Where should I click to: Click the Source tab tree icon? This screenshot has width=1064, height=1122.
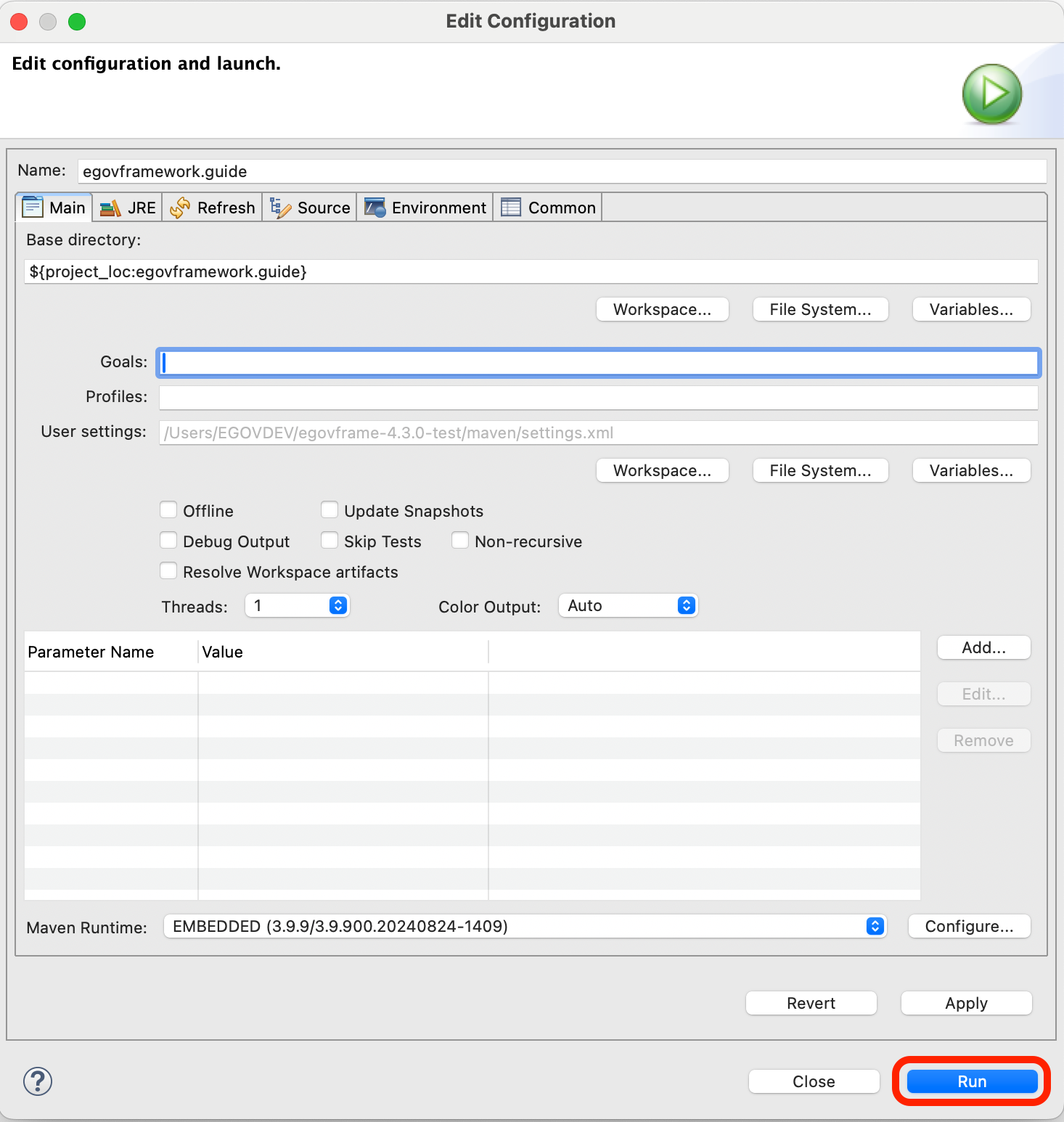[280, 208]
